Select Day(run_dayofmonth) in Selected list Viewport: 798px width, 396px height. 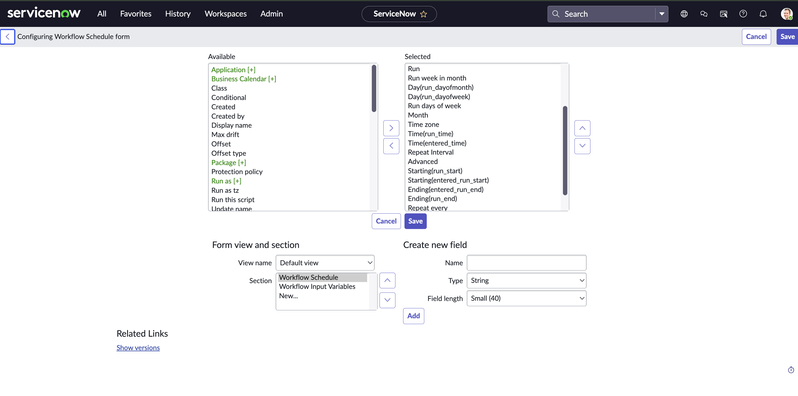pyautogui.click(x=441, y=87)
